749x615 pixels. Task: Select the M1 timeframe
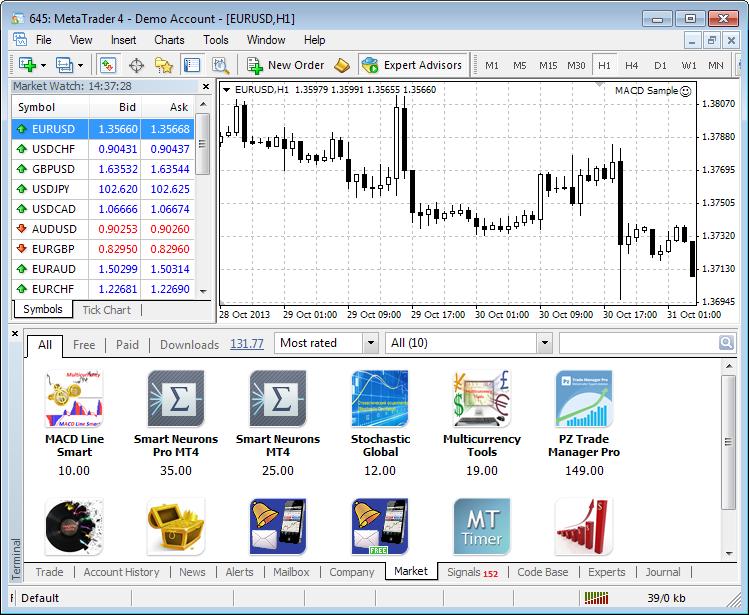(492, 65)
